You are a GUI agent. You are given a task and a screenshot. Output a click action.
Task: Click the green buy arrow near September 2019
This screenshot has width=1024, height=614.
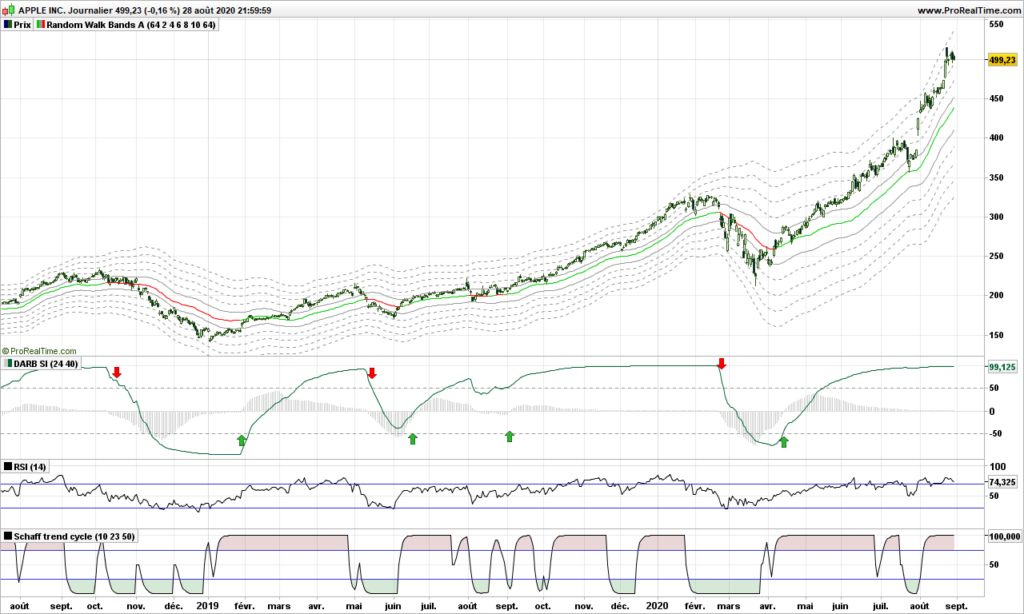click(x=509, y=436)
